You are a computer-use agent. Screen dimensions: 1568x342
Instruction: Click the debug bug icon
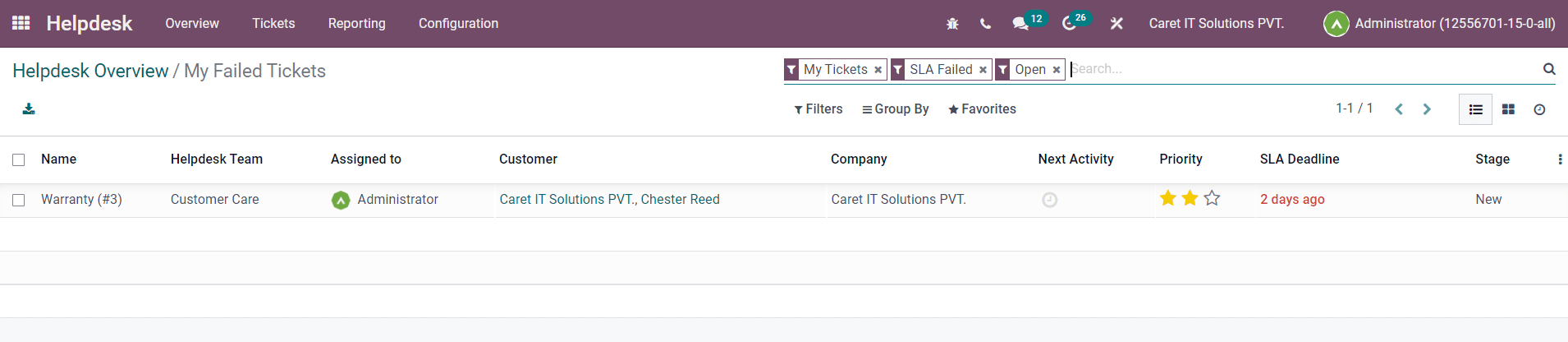tap(952, 24)
